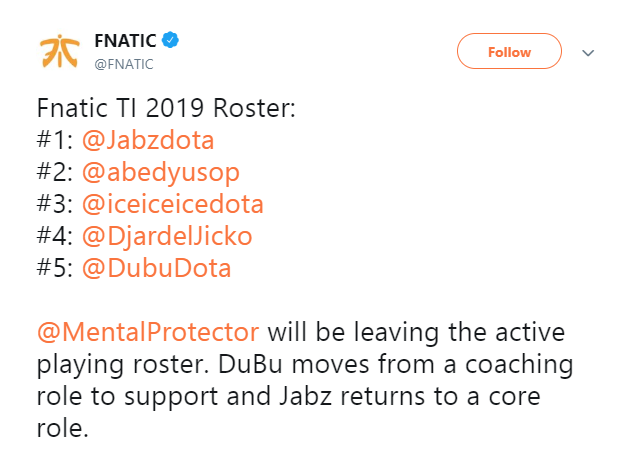Expand the tweet options chevron menu
This screenshot has width=628, height=450.
(588, 52)
